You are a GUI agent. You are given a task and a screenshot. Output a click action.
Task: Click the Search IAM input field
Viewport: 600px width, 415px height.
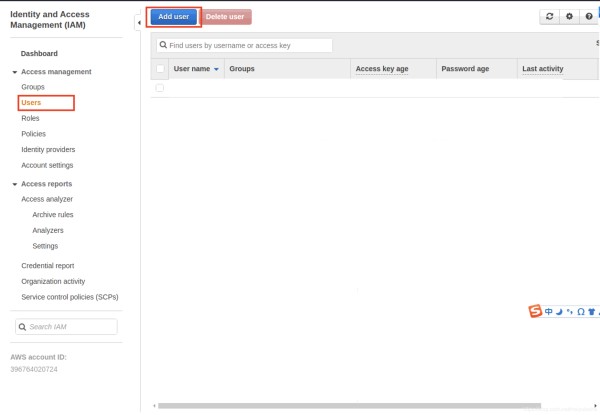[x=66, y=327]
